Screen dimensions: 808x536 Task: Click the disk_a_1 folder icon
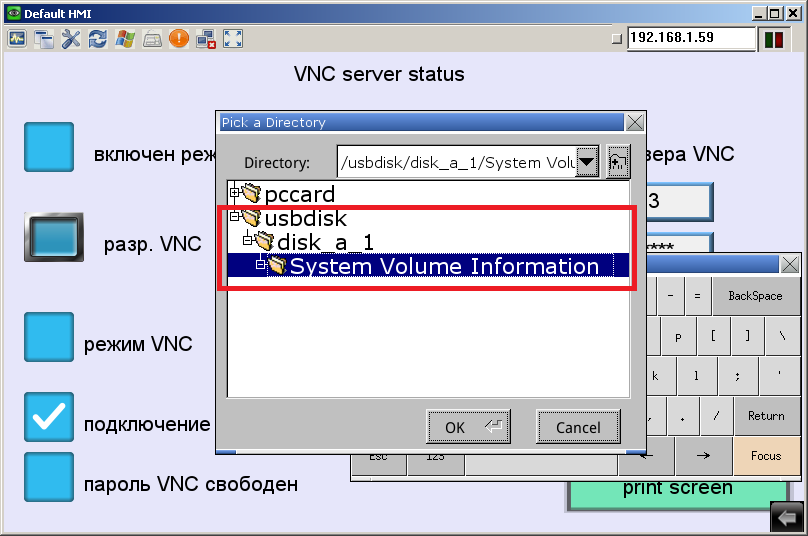tap(264, 241)
